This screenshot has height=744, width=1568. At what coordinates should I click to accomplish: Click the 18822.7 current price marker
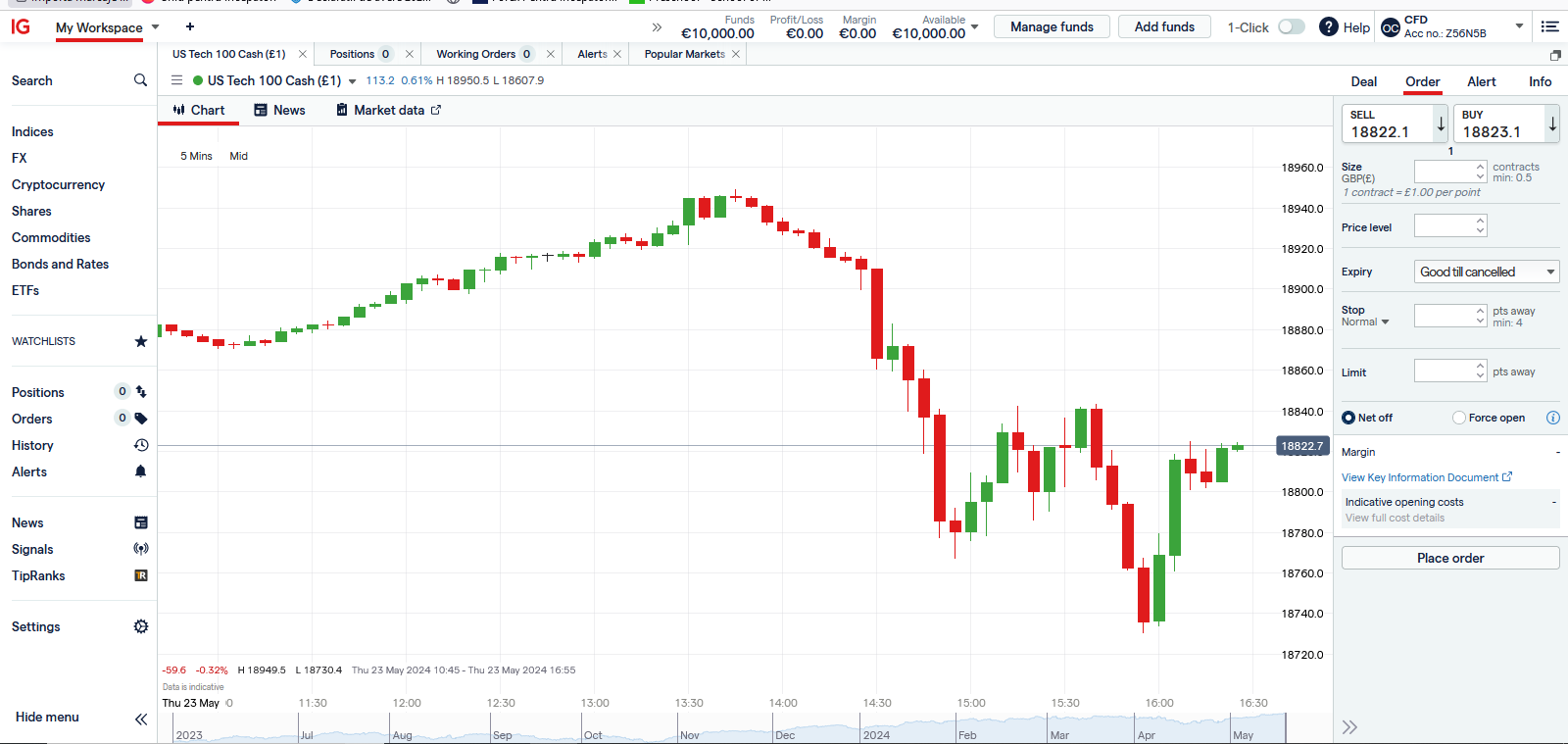(x=1302, y=446)
